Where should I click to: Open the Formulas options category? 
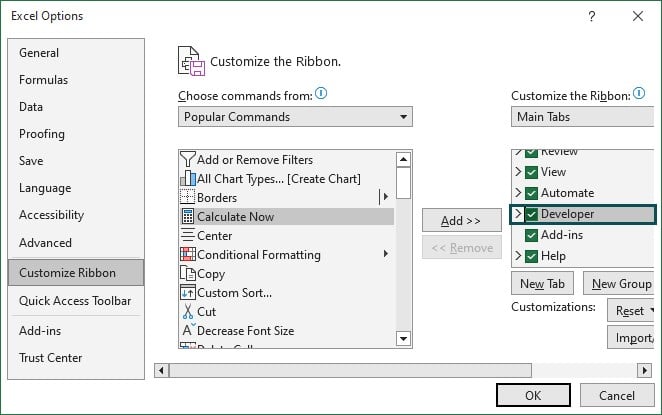tap(76, 80)
